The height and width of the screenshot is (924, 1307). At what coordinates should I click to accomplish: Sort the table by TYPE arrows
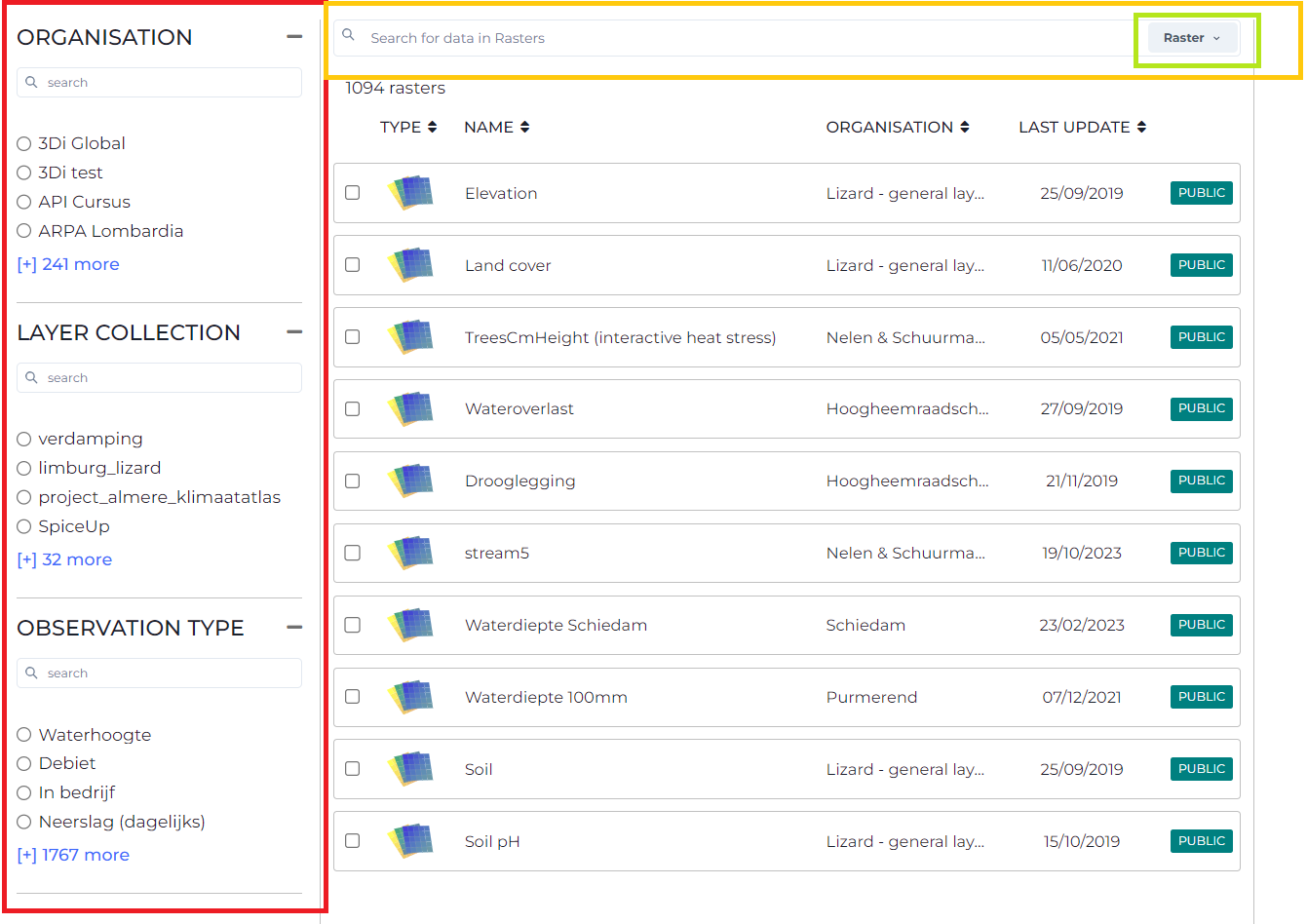tap(432, 127)
